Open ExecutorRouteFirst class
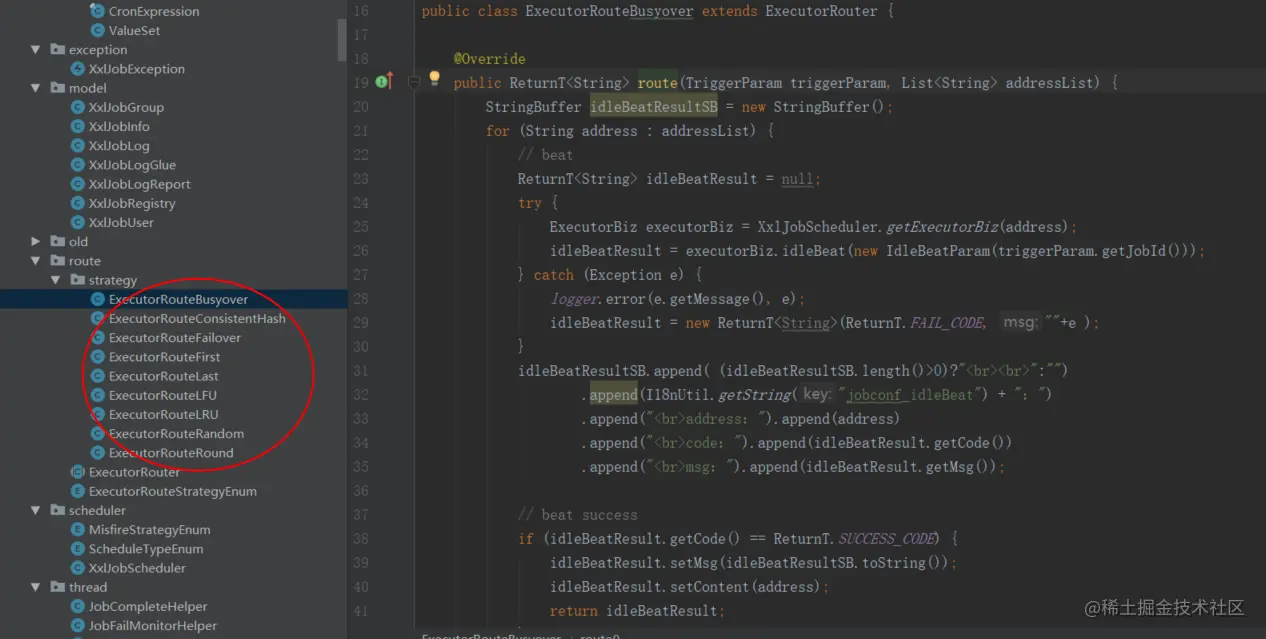The height and width of the screenshot is (639, 1266). pos(164,357)
